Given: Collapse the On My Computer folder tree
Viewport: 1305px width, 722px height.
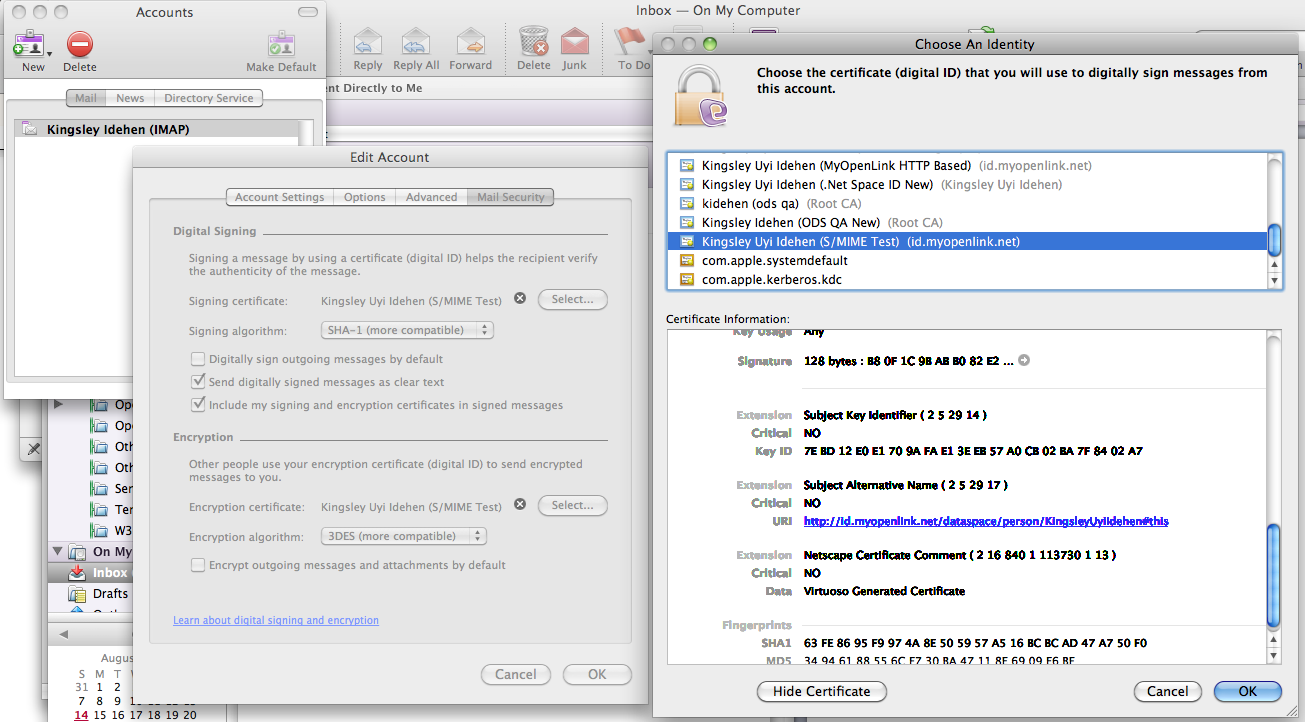Looking at the screenshot, I should (57, 551).
